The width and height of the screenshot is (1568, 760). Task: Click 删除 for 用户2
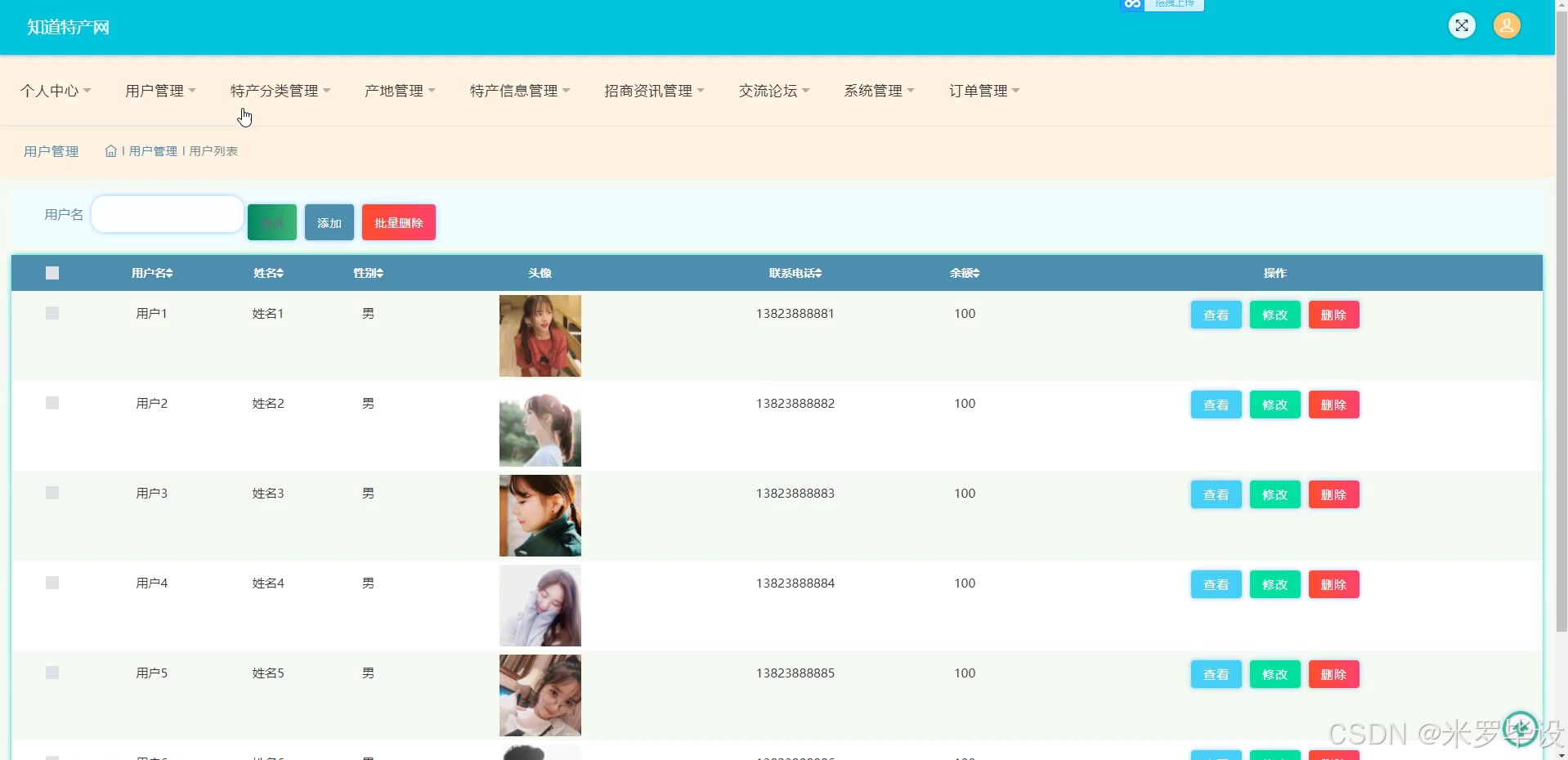click(1333, 405)
